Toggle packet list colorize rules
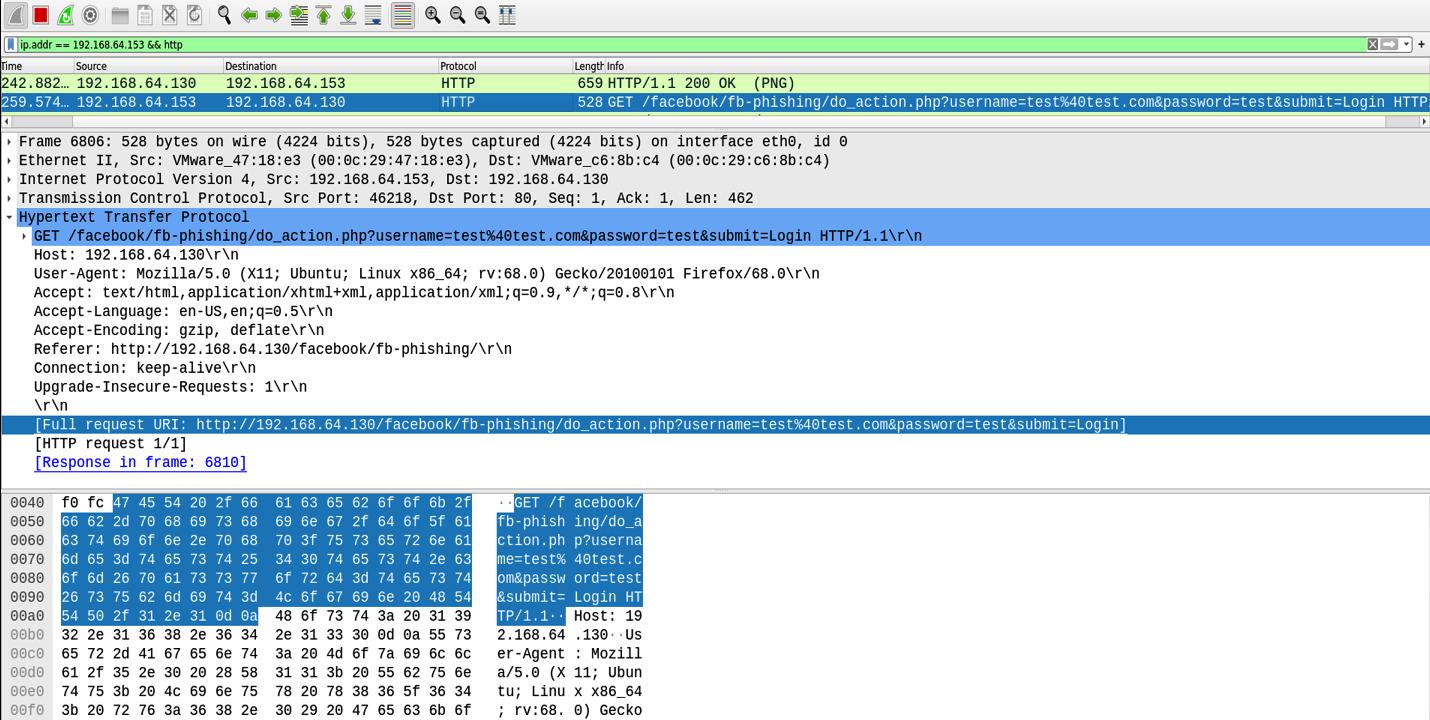 click(402, 15)
